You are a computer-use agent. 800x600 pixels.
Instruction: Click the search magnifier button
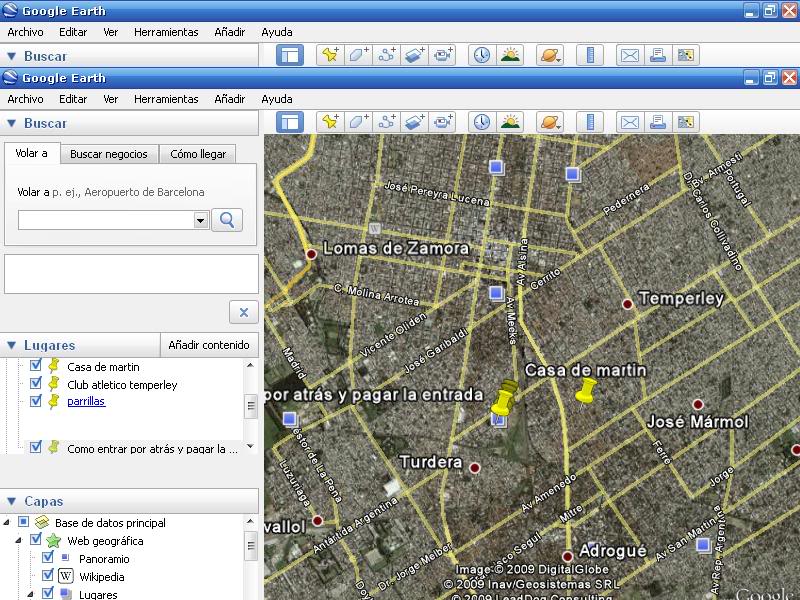tap(227, 220)
